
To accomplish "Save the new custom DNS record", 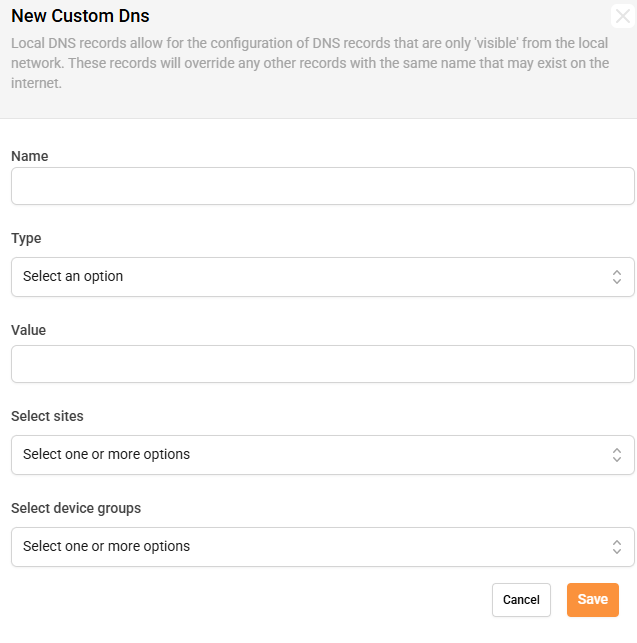I will pos(592,600).
